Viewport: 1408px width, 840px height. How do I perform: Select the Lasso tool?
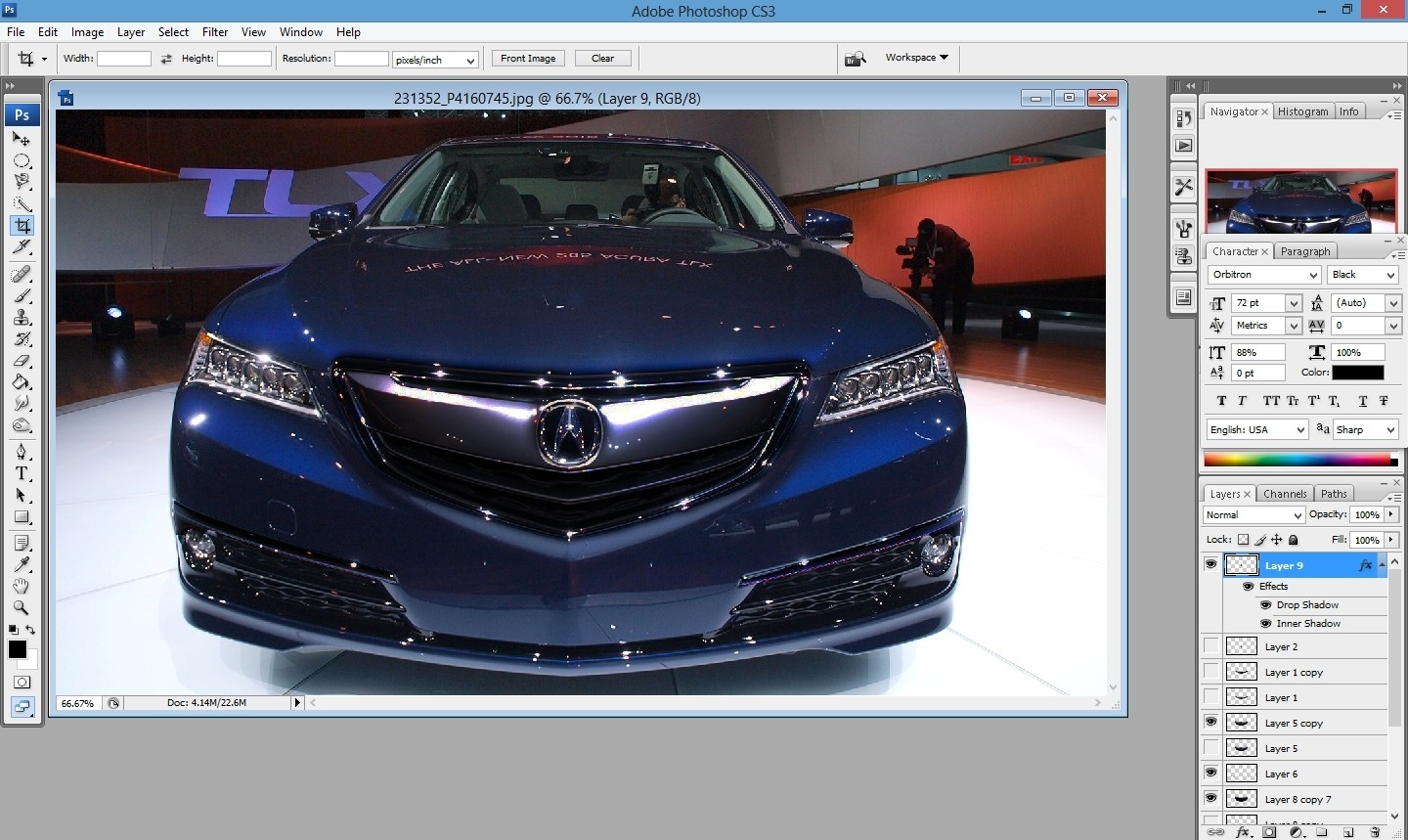[21, 183]
